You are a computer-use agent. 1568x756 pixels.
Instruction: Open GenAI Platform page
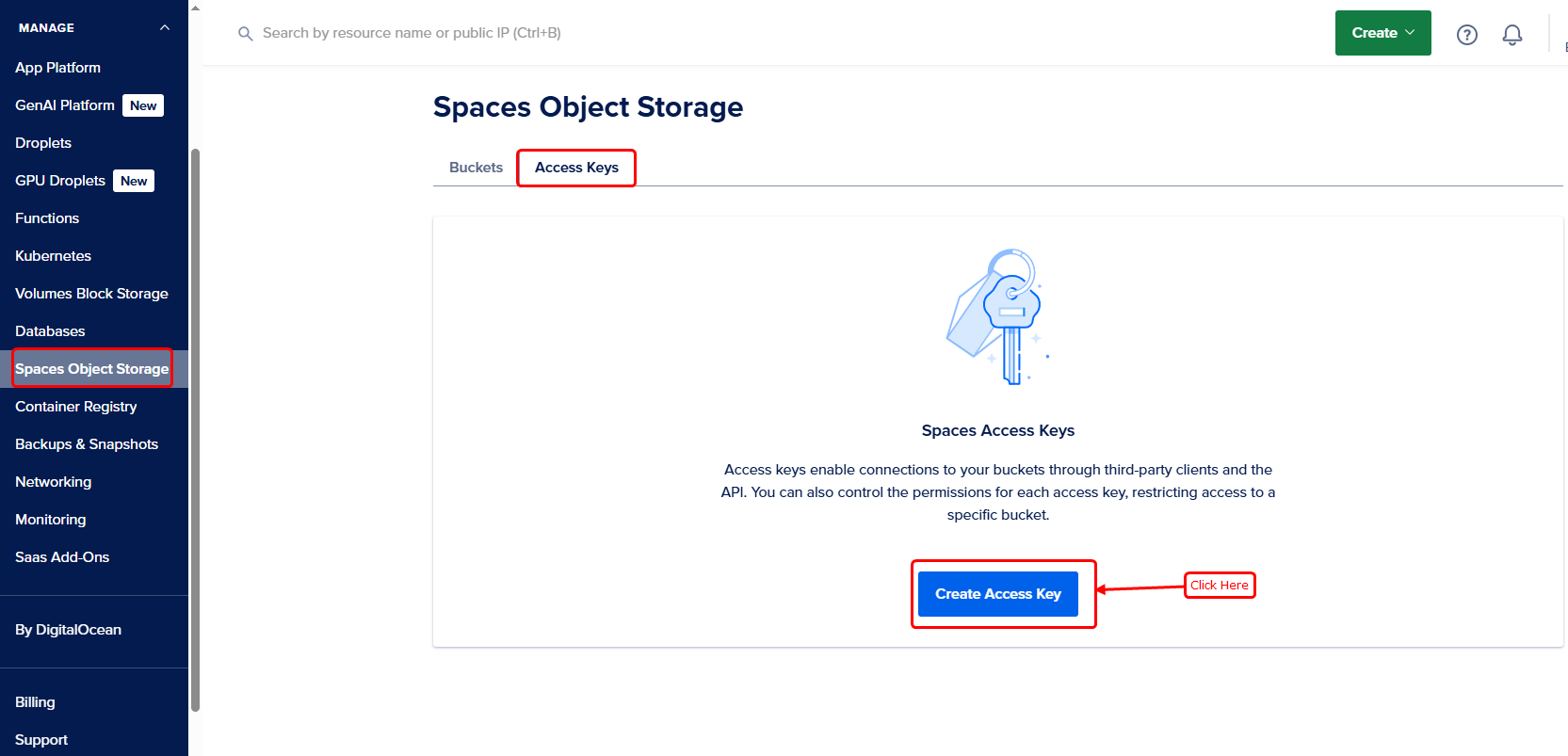[x=65, y=105]
